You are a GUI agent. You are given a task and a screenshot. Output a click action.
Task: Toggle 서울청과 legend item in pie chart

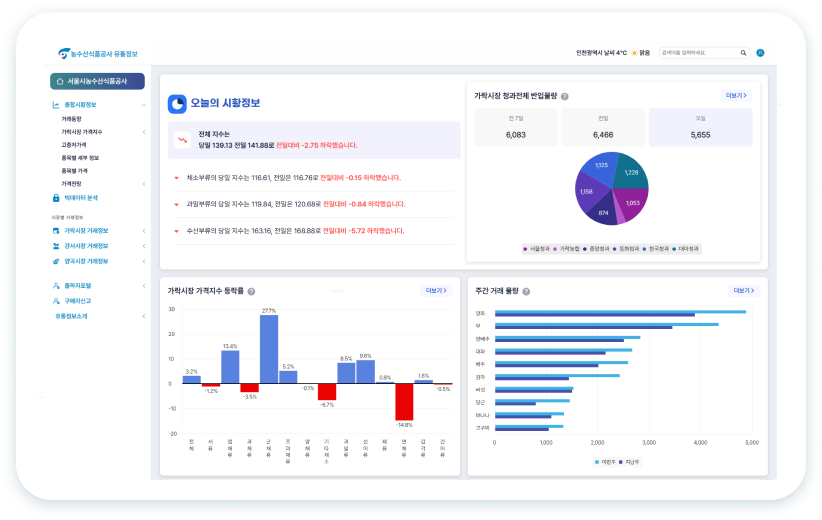536,249
